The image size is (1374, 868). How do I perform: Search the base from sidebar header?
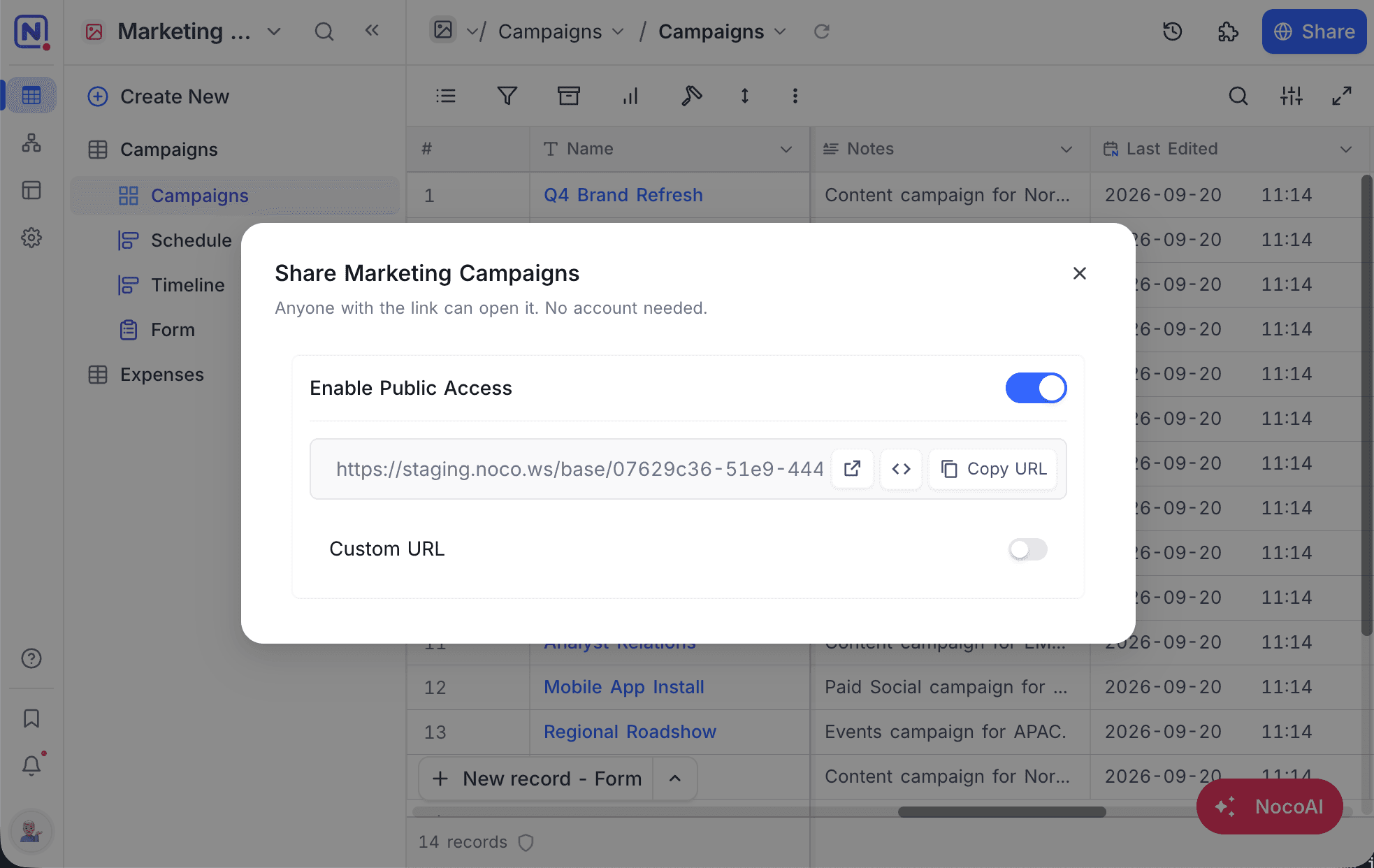click(x=324, y=31)
